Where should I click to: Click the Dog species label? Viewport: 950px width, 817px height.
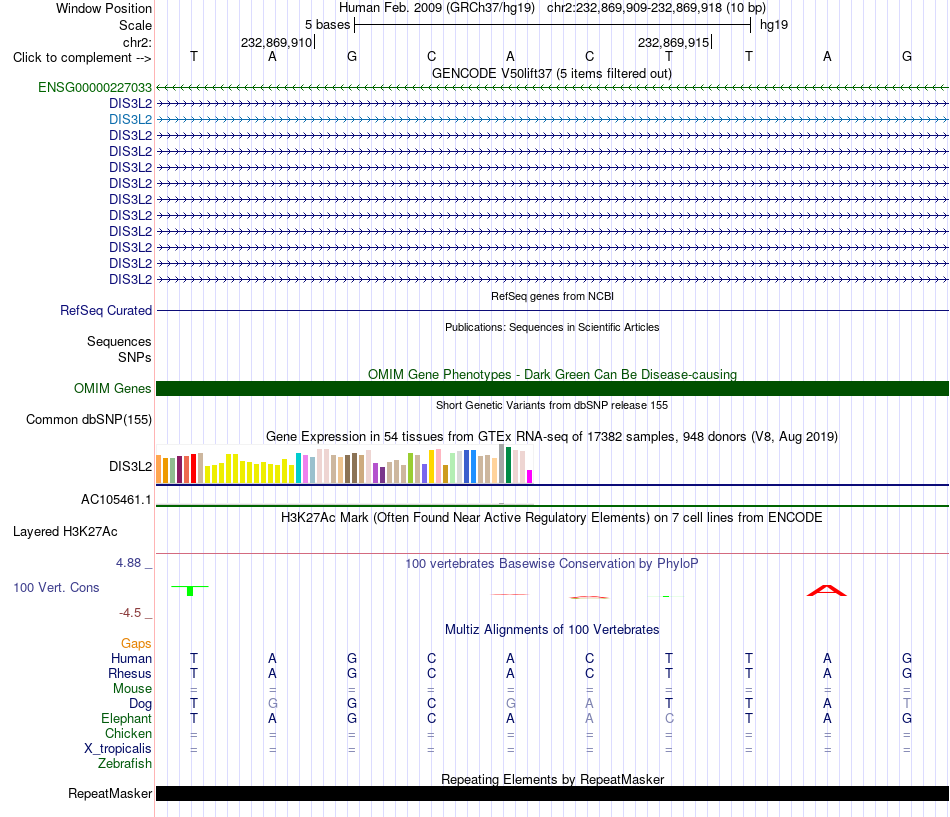tap(140, 704)
